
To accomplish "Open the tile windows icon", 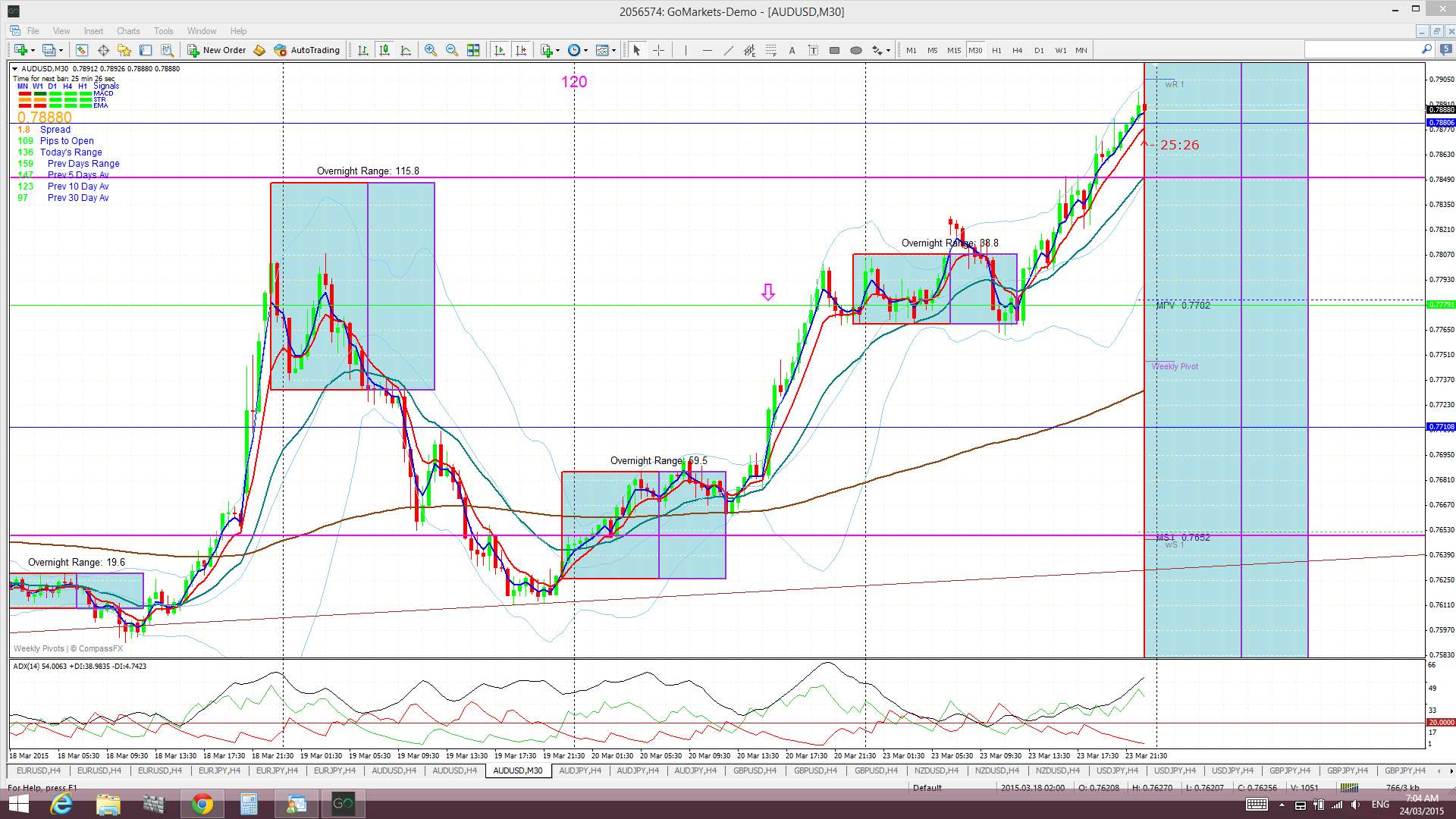I will 473,50.
